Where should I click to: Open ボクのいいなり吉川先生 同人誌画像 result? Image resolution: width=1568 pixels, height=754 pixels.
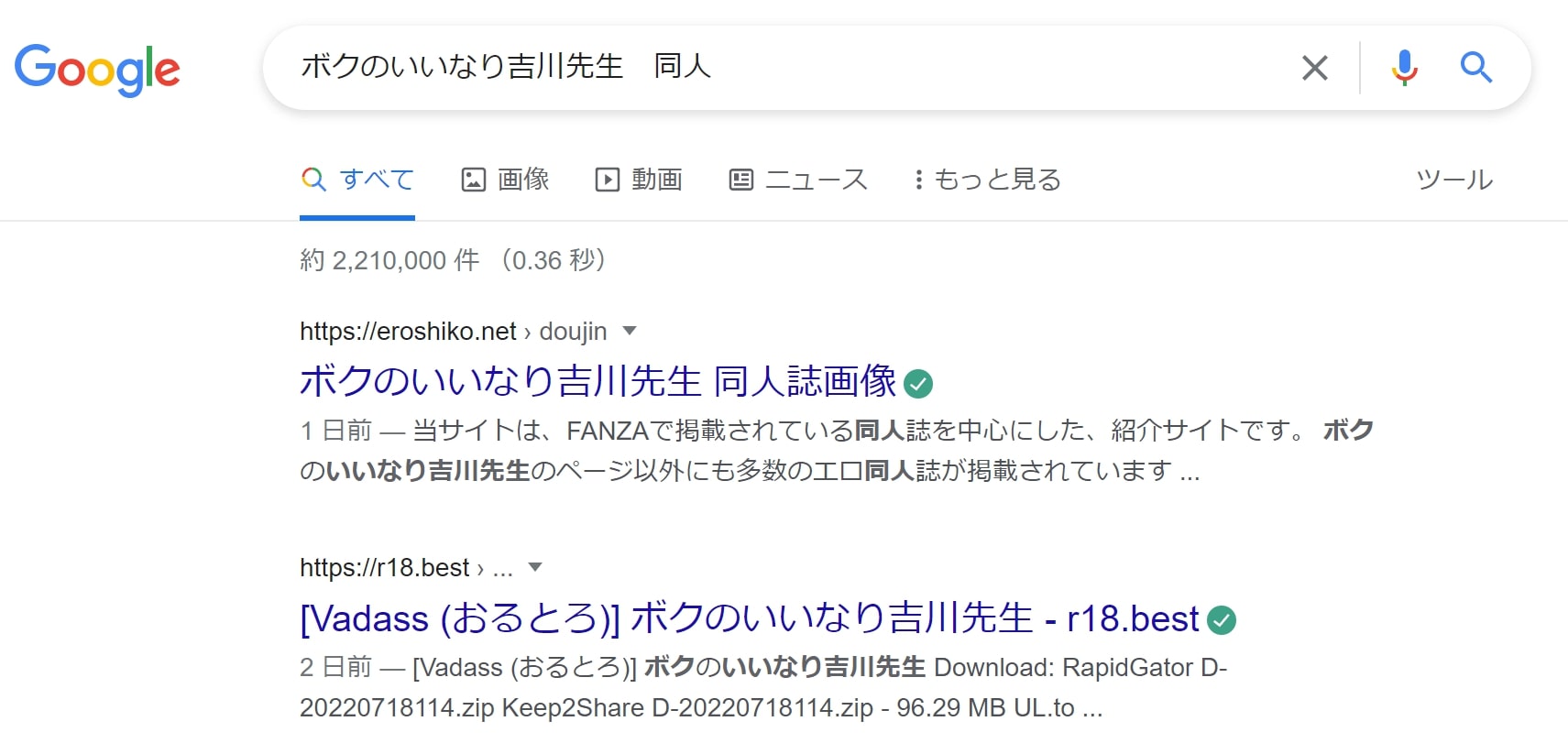[598, 381]
